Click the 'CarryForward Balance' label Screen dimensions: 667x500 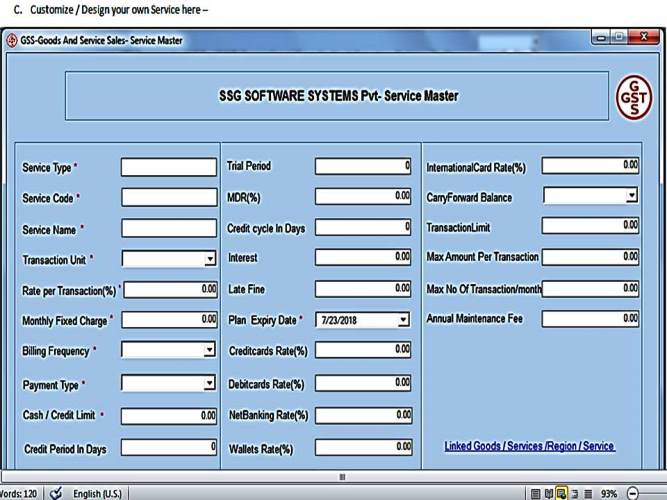(x=469, y=197)
